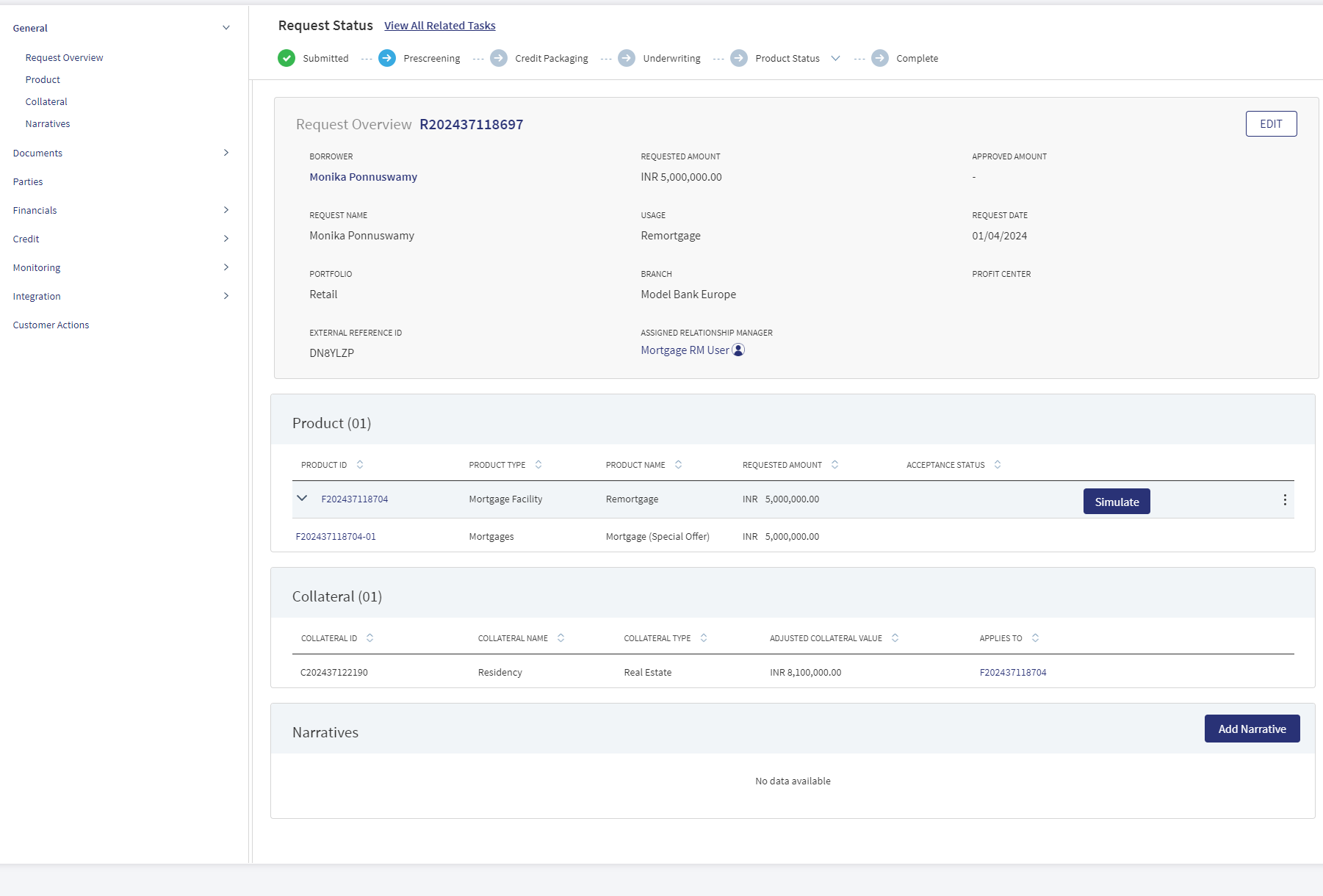Viewport: 1323px width, 896px height.
Task: Sort products by Acceptance Status column
Action: pos(998,465)
